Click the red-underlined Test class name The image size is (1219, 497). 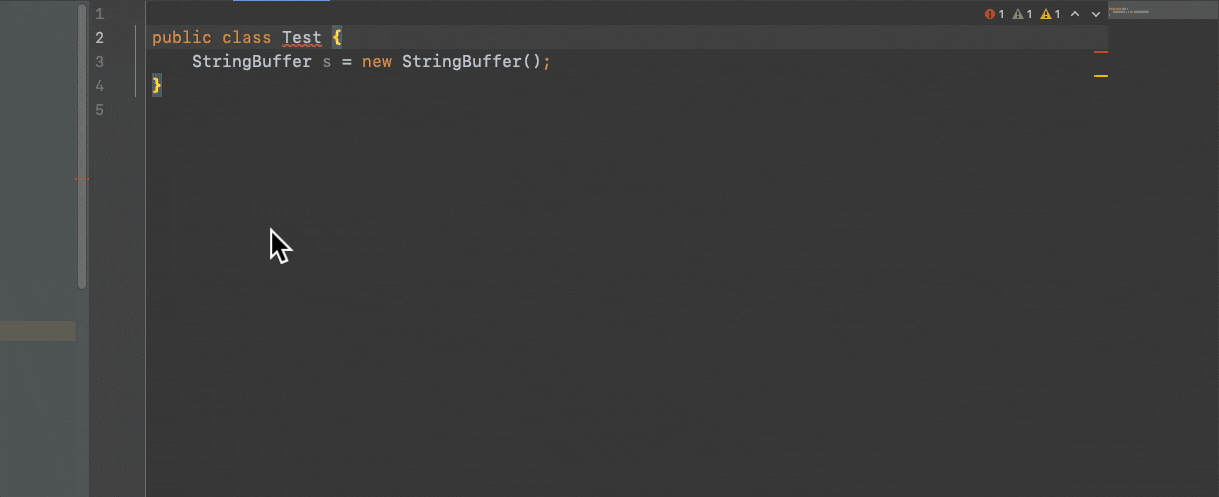point(301,38)
